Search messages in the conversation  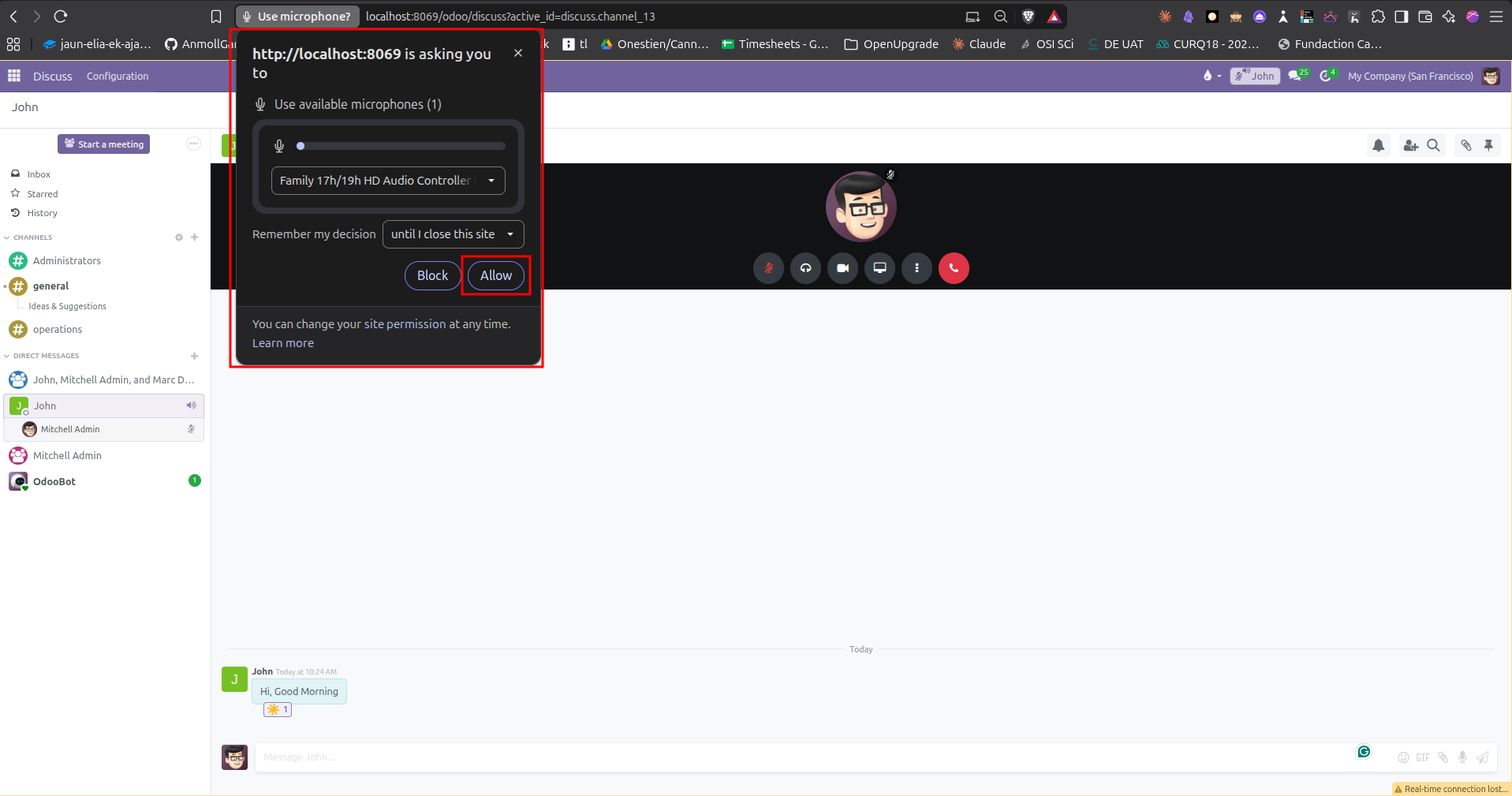[x=1434, y=145]
